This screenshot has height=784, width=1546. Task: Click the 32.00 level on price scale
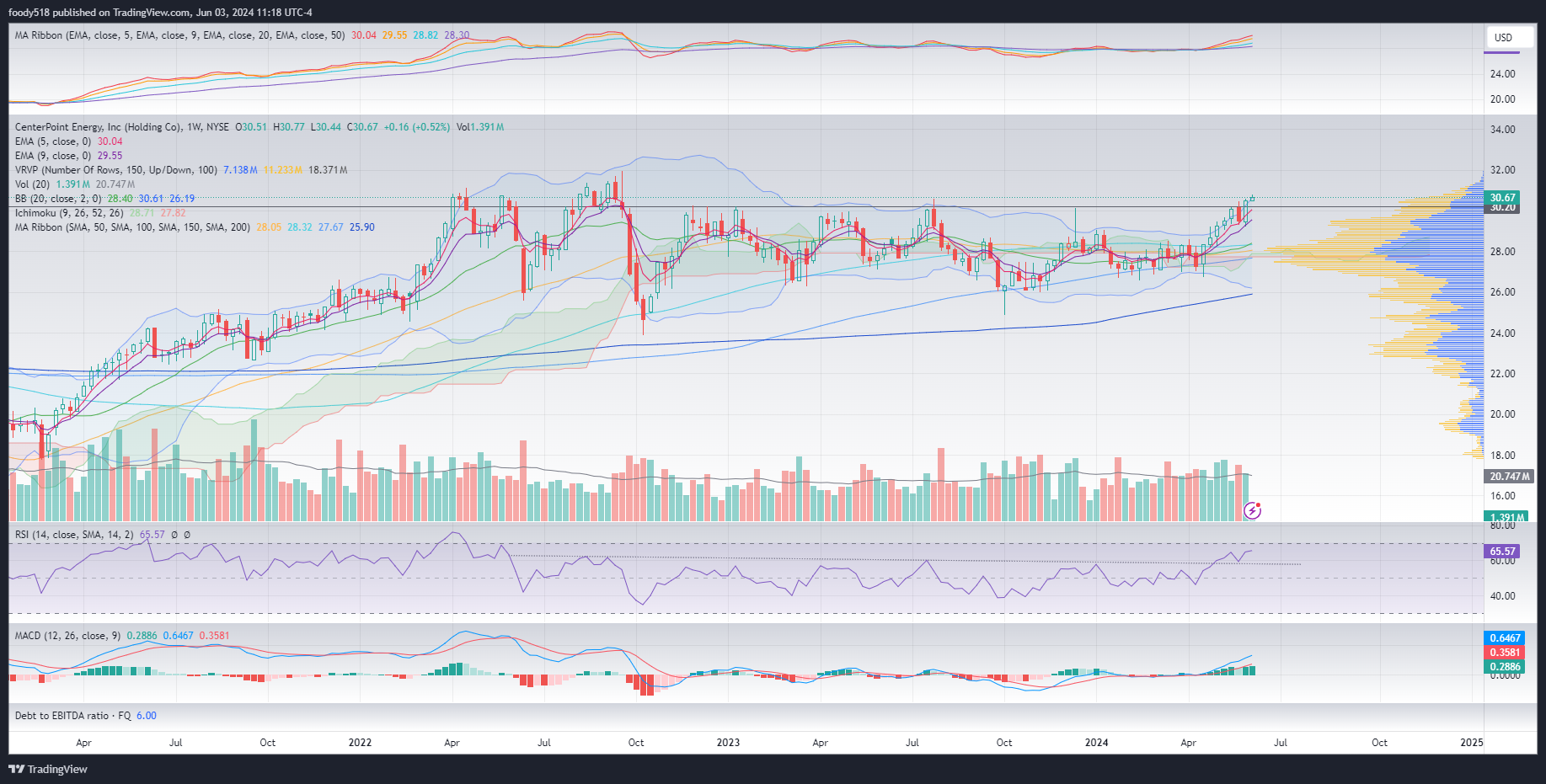coord(1502,170)
